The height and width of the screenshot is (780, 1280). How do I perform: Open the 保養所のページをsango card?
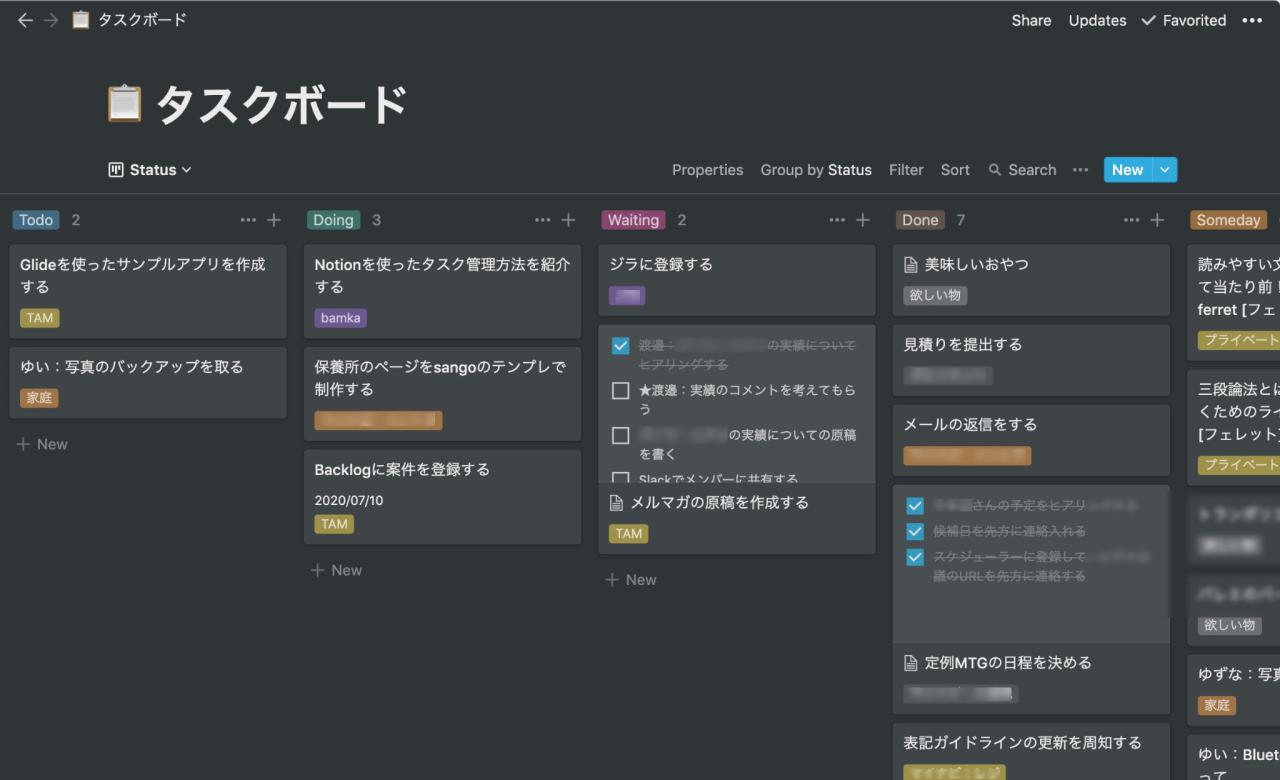(442, 394)
